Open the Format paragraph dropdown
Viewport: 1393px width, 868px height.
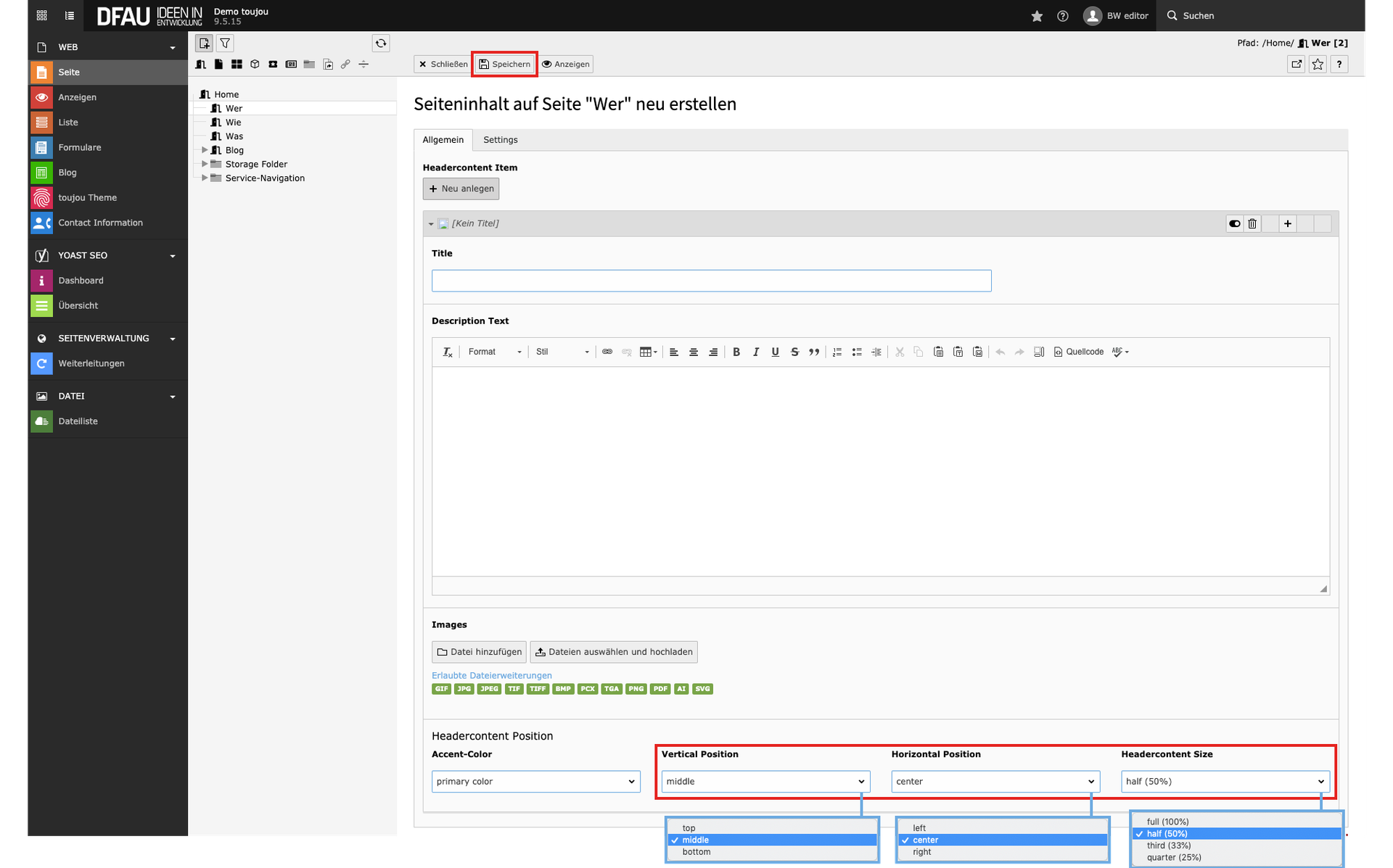tap(495, 352)
